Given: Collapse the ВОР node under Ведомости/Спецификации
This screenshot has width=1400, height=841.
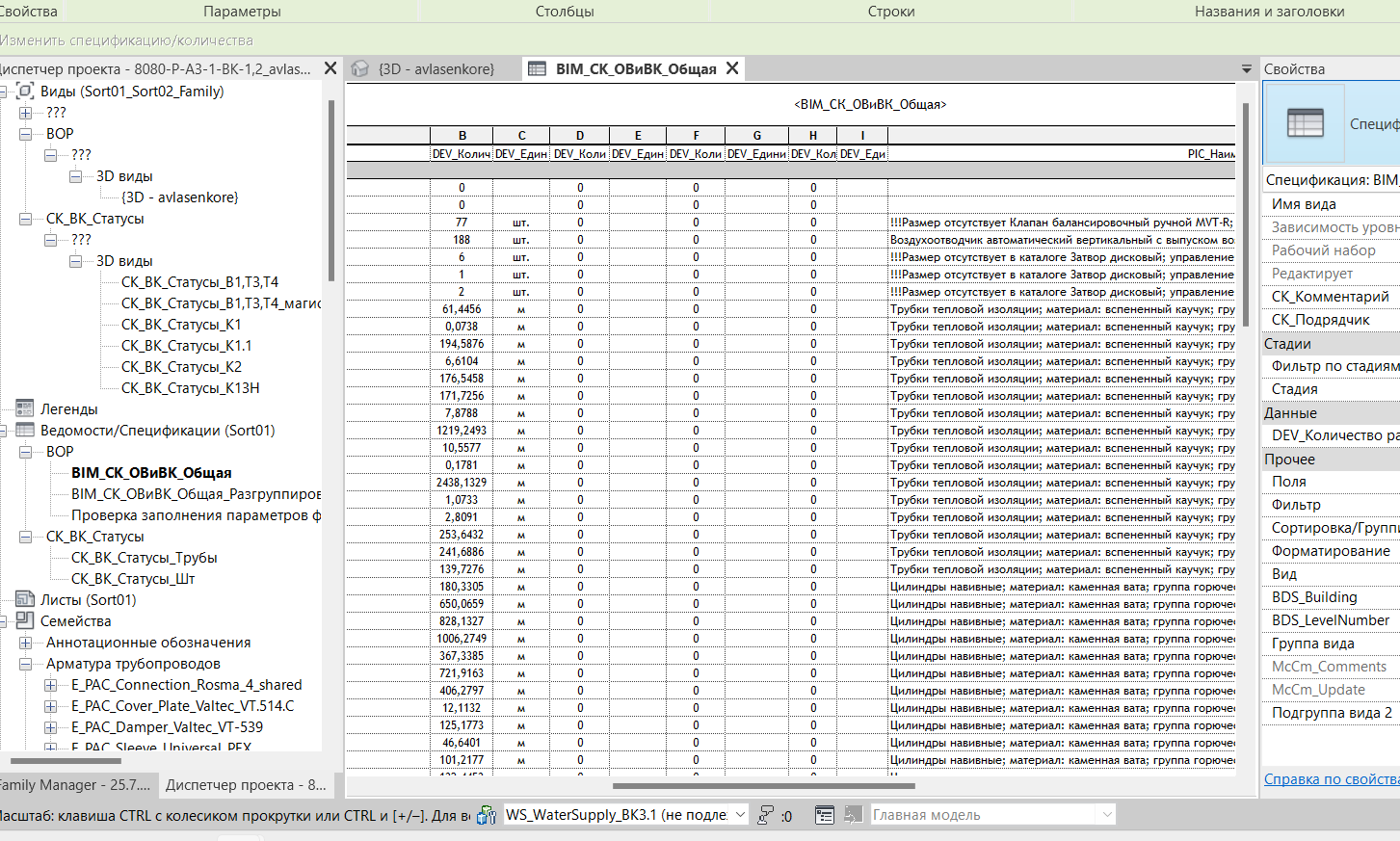Looking at the screenshot, I should click(26, 452).
